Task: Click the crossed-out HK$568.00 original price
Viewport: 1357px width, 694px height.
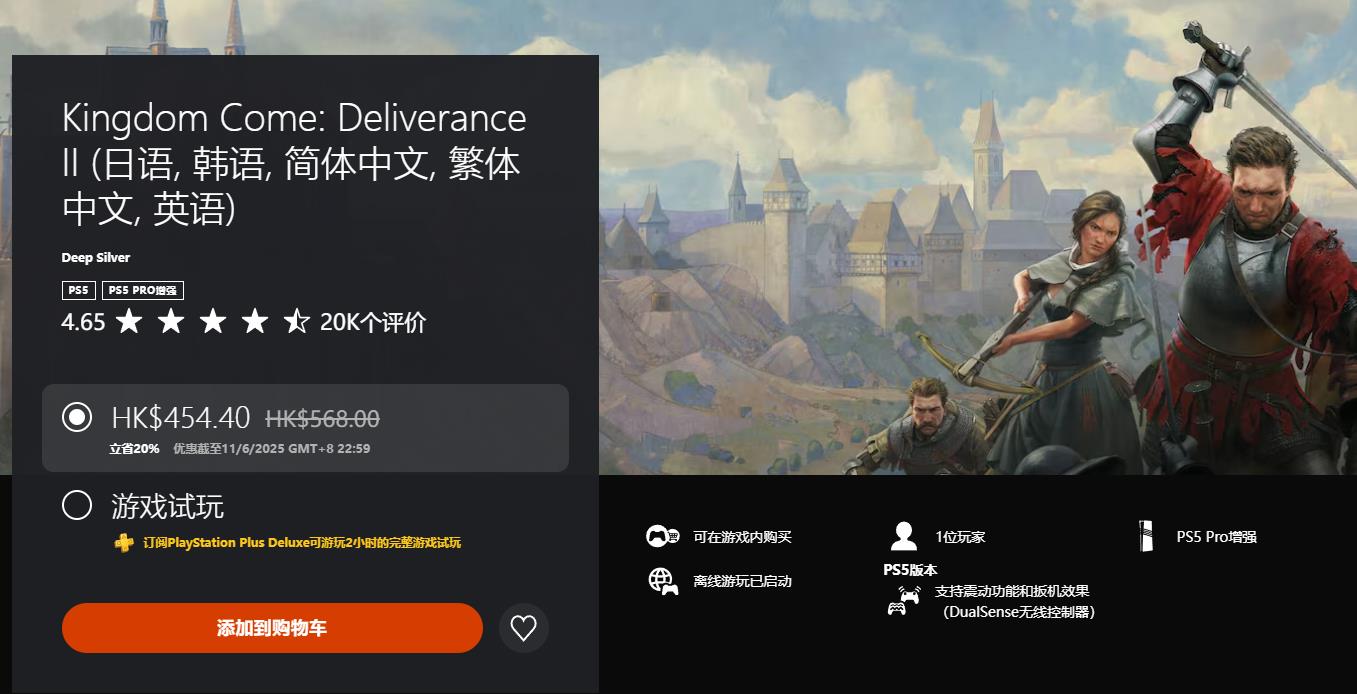Action: tap(322, 418)
